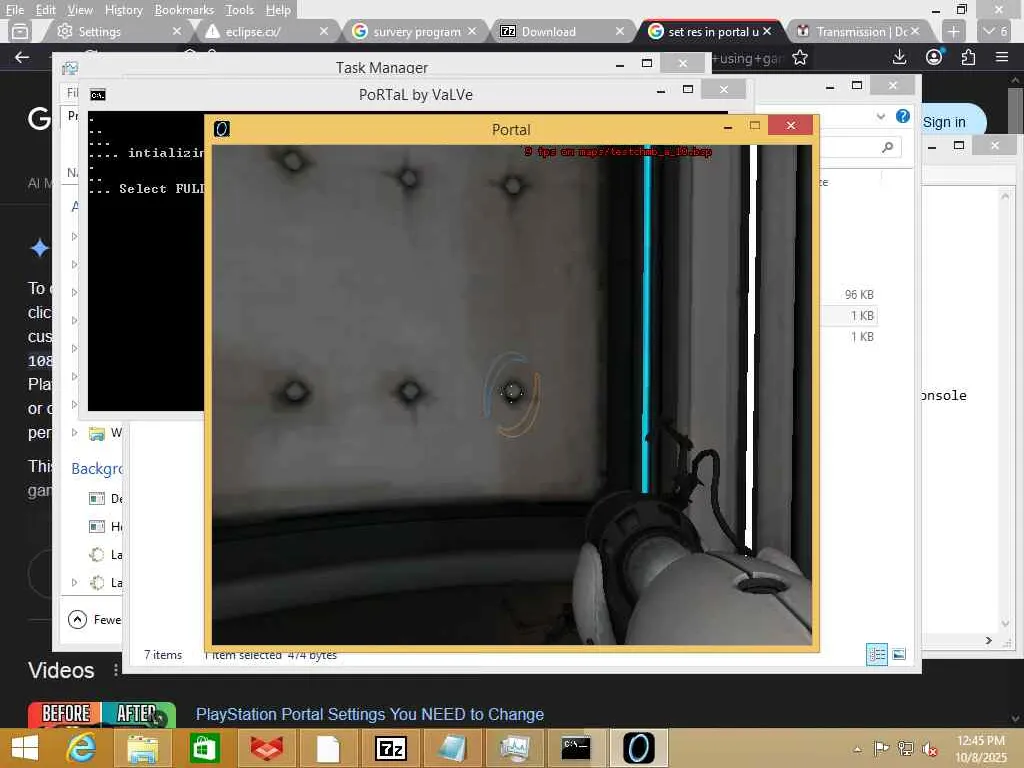The height and width of the screenshot is (768, 1024).
Task: Open the Firefox hamburger application menu
Action: click(x=1002, y=57)
